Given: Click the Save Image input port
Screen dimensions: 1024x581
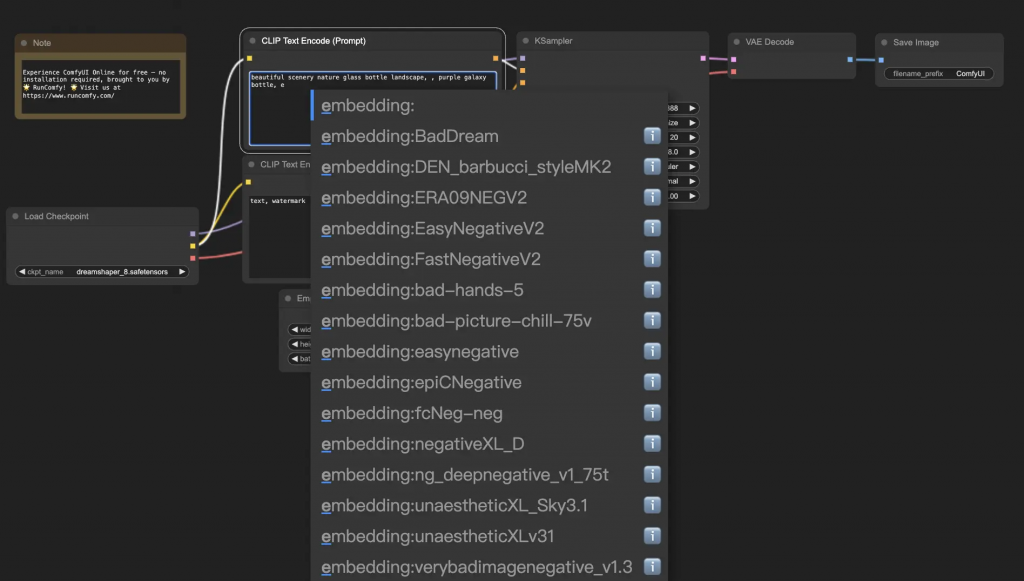Looking at the screenshot, I should 881,60.
